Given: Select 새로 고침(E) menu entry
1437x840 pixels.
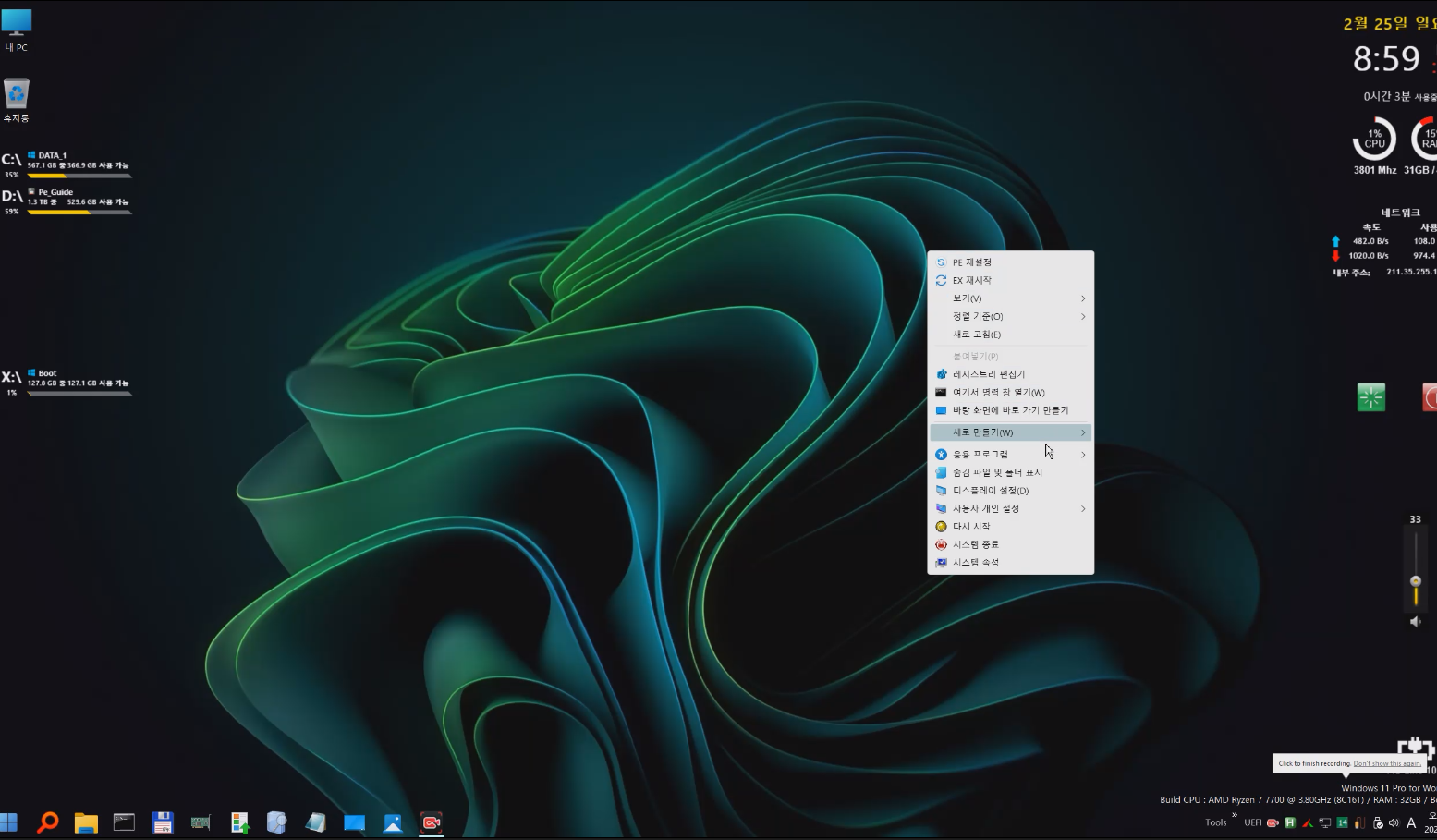Looking at the screenshot, I should click(x=1011, y=335).
